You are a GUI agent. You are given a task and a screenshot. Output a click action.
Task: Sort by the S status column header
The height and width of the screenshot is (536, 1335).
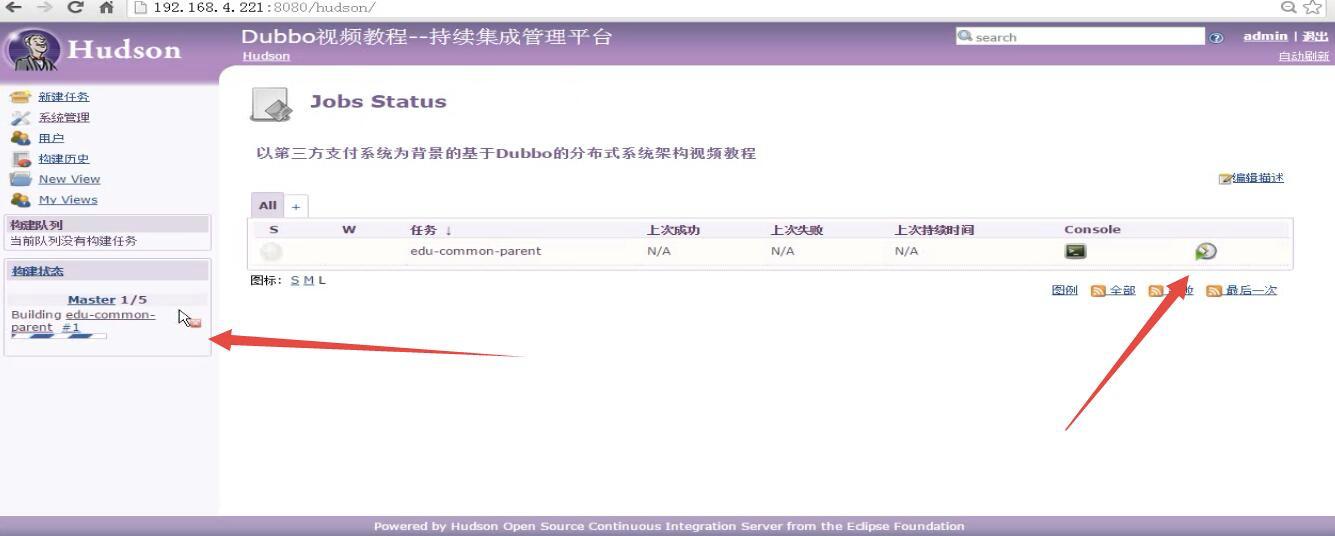point(273,230)
